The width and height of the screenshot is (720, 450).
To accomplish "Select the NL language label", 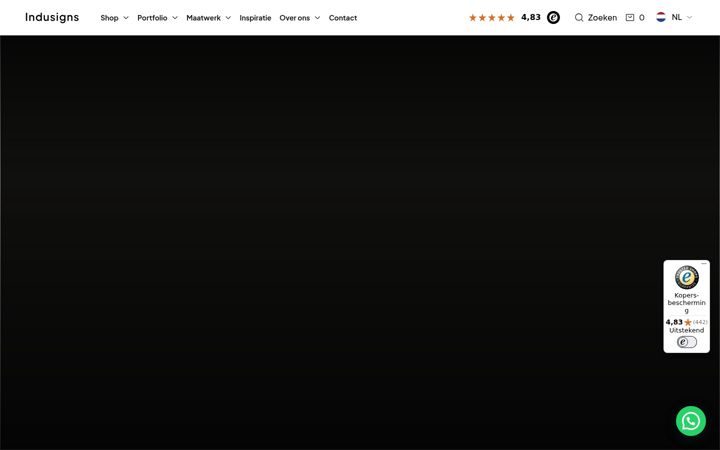I will [676, 17].
